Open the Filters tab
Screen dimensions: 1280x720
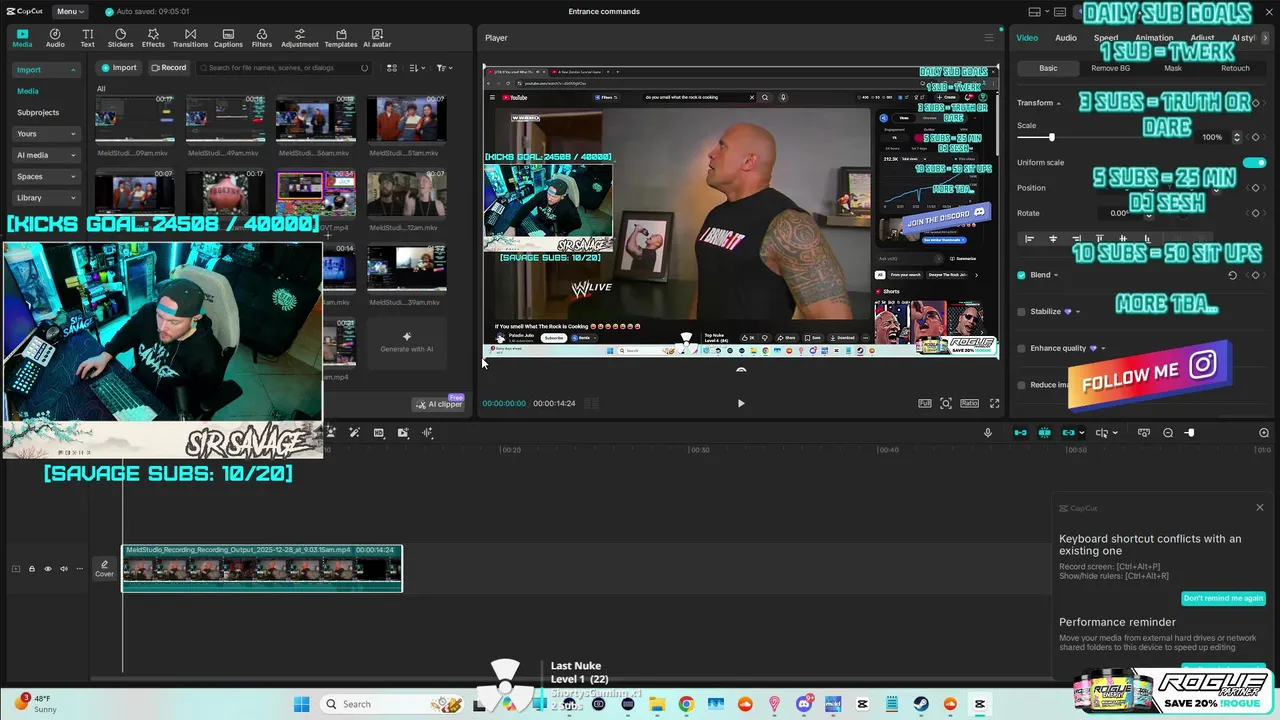262,38
